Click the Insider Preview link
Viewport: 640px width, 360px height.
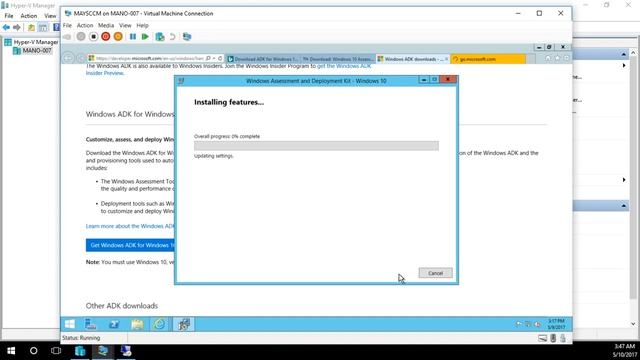click(x=104, y=73)
